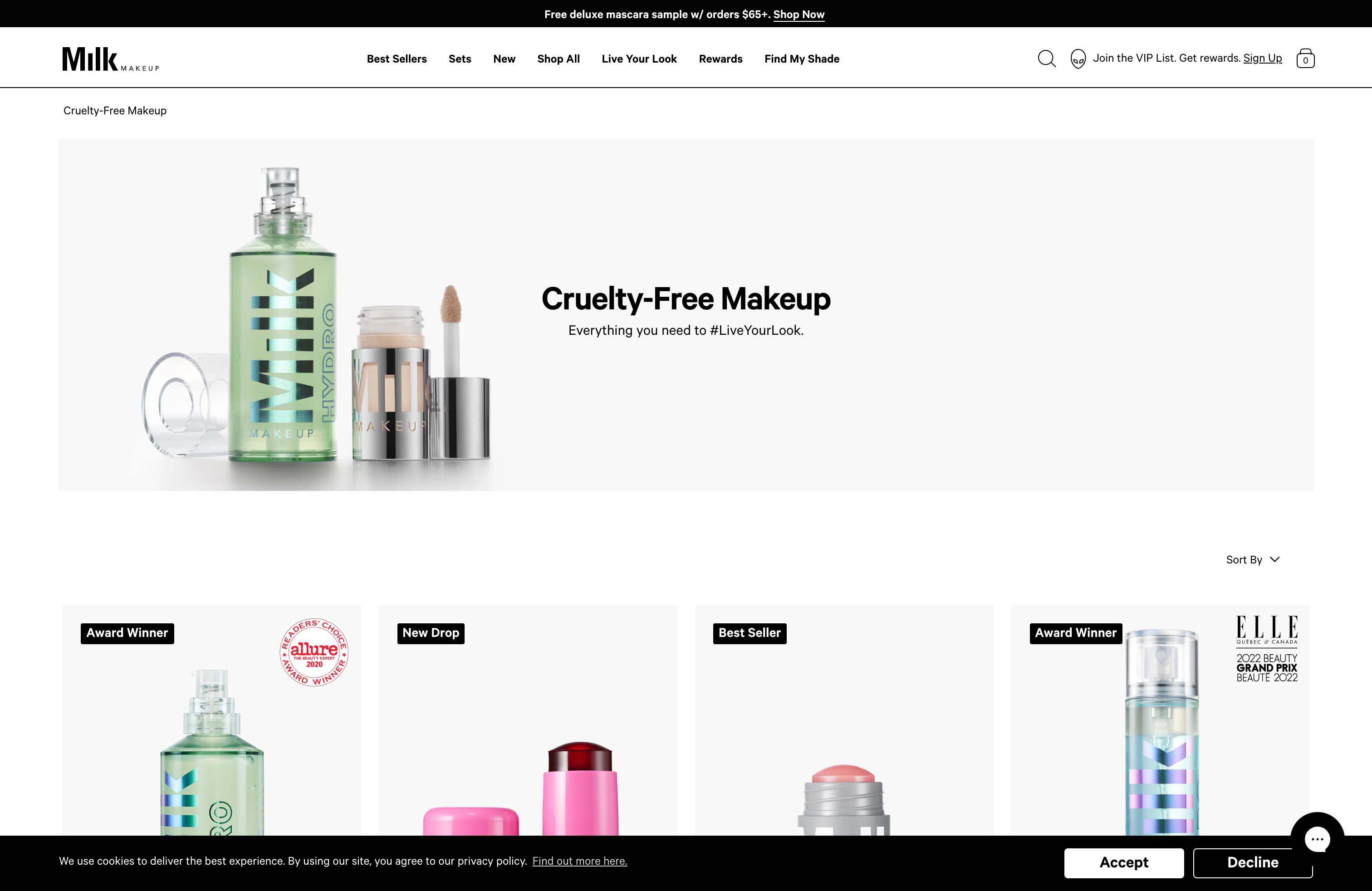The width and height of the screenshot is (1372, 891).
Task: Open the Best Sellers menu
Action: (x=397, y=59)
